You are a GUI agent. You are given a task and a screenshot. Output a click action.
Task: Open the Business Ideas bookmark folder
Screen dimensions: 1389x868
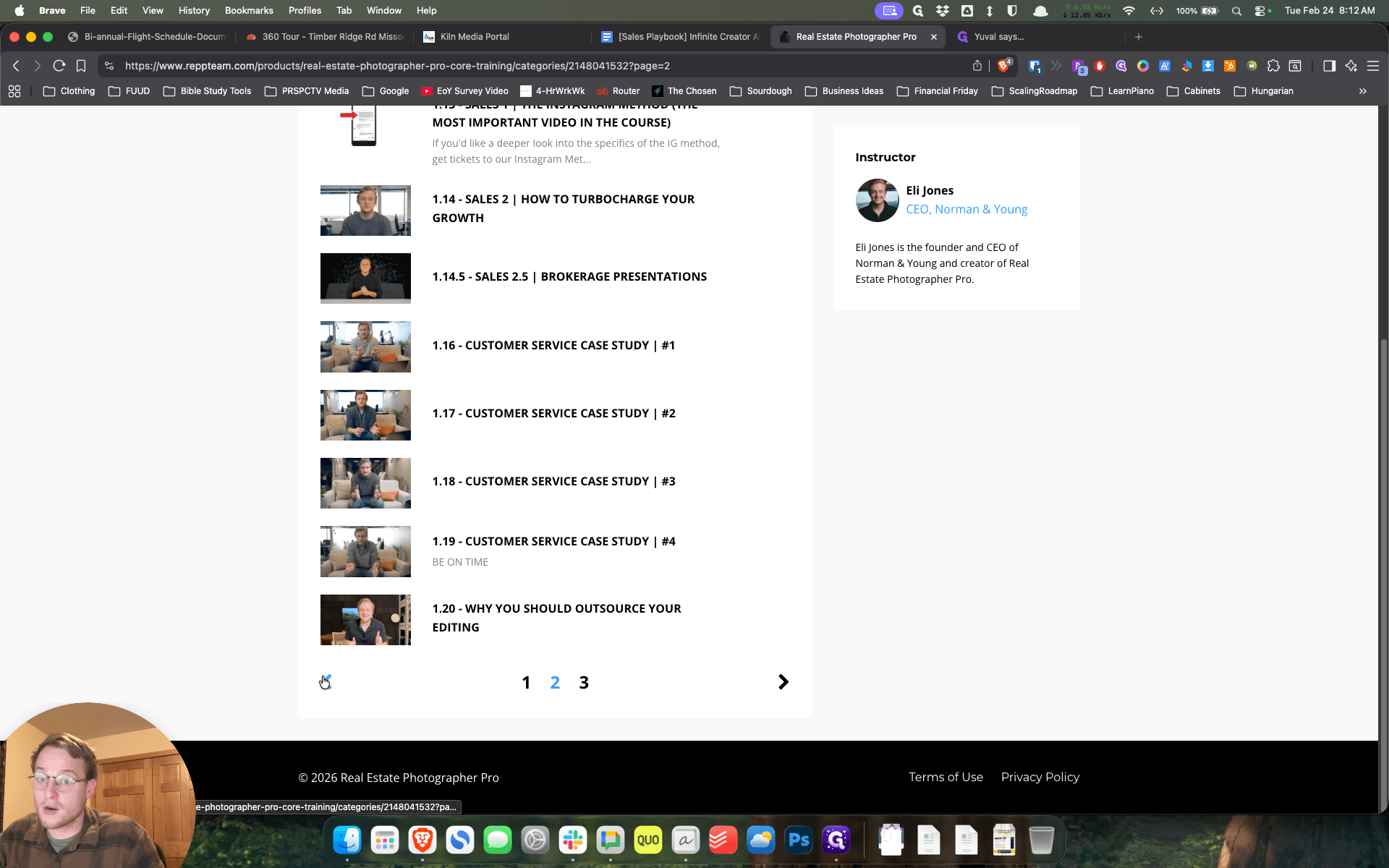point(844,91)
